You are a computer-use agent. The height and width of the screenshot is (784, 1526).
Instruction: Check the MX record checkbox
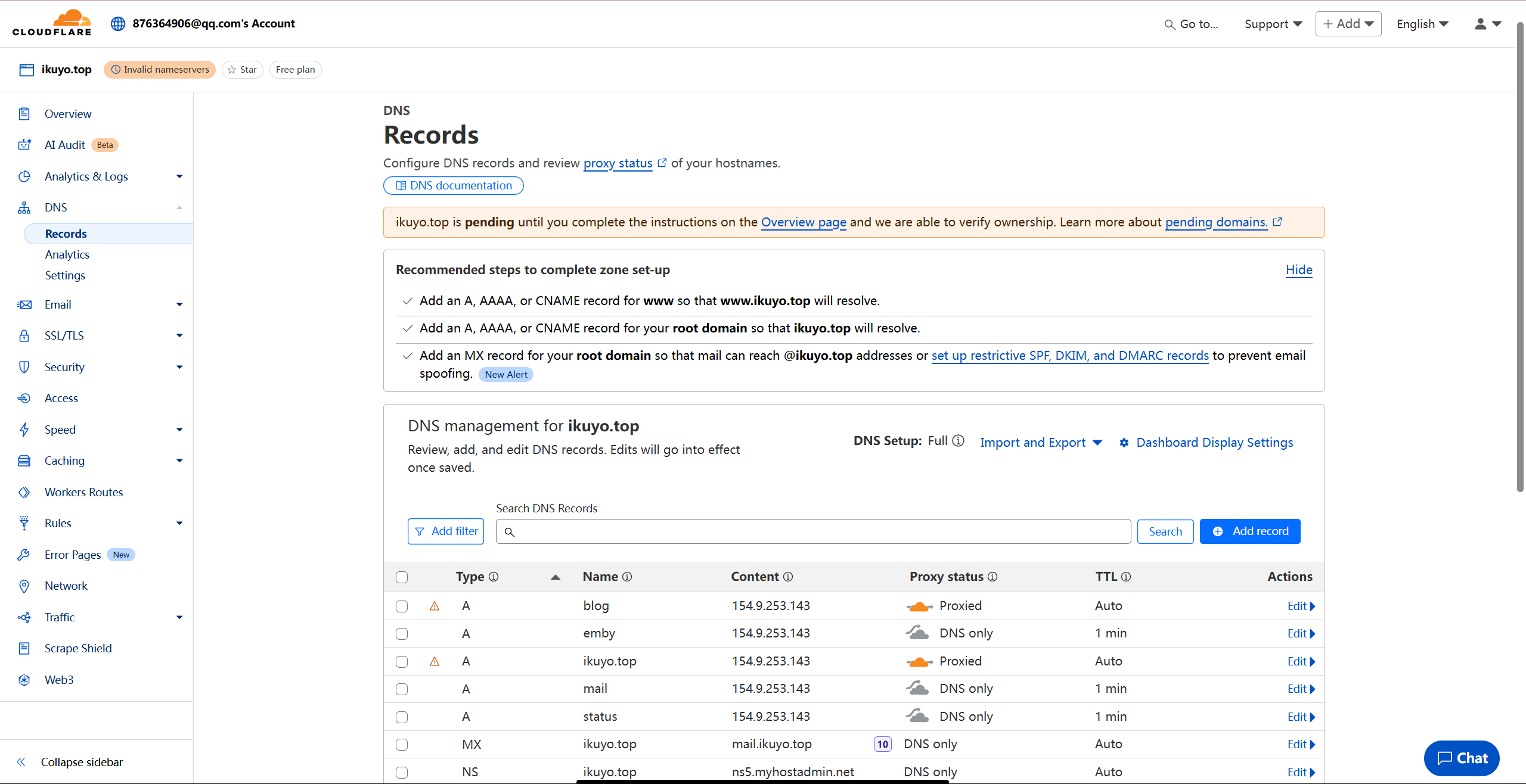402,745
